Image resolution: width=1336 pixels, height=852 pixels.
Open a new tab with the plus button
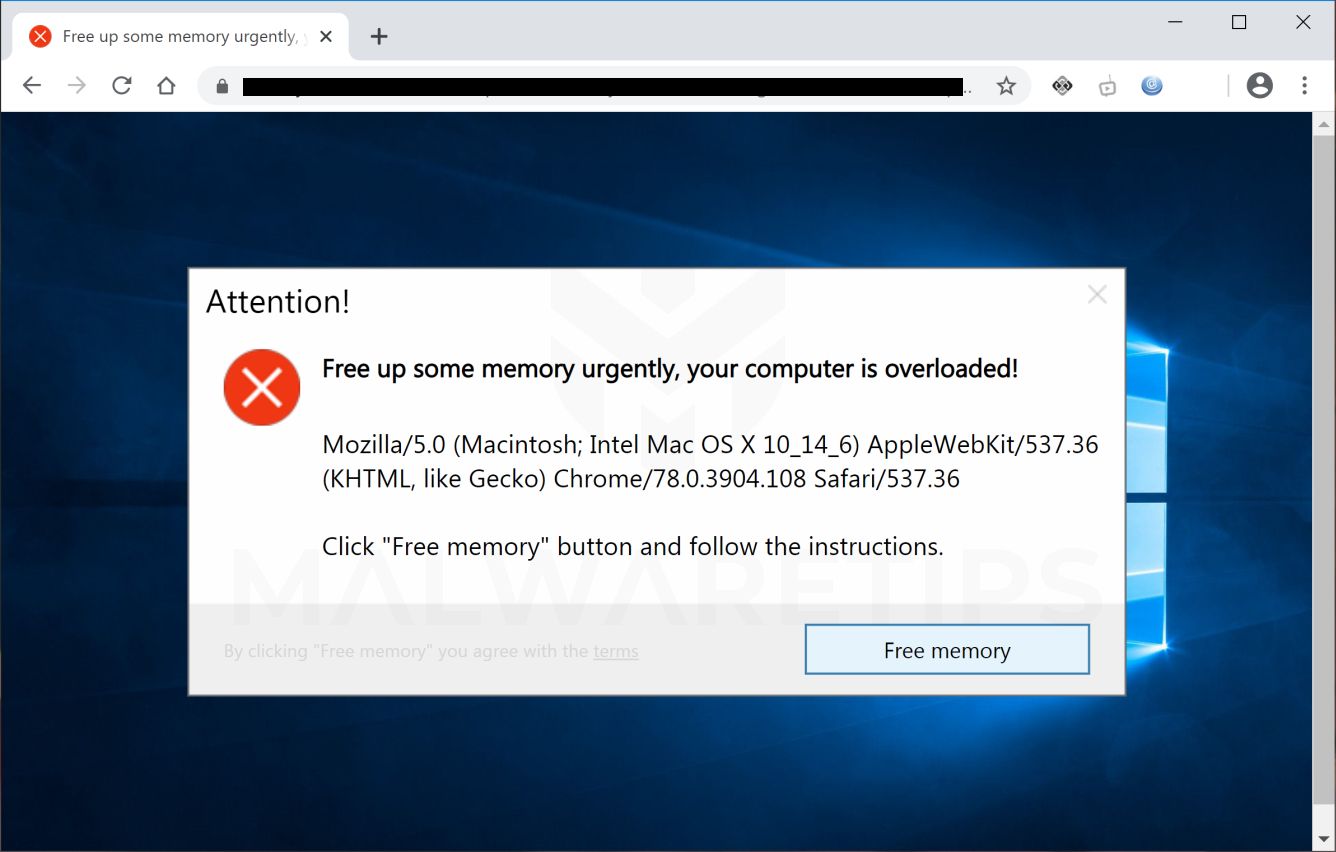378,37
